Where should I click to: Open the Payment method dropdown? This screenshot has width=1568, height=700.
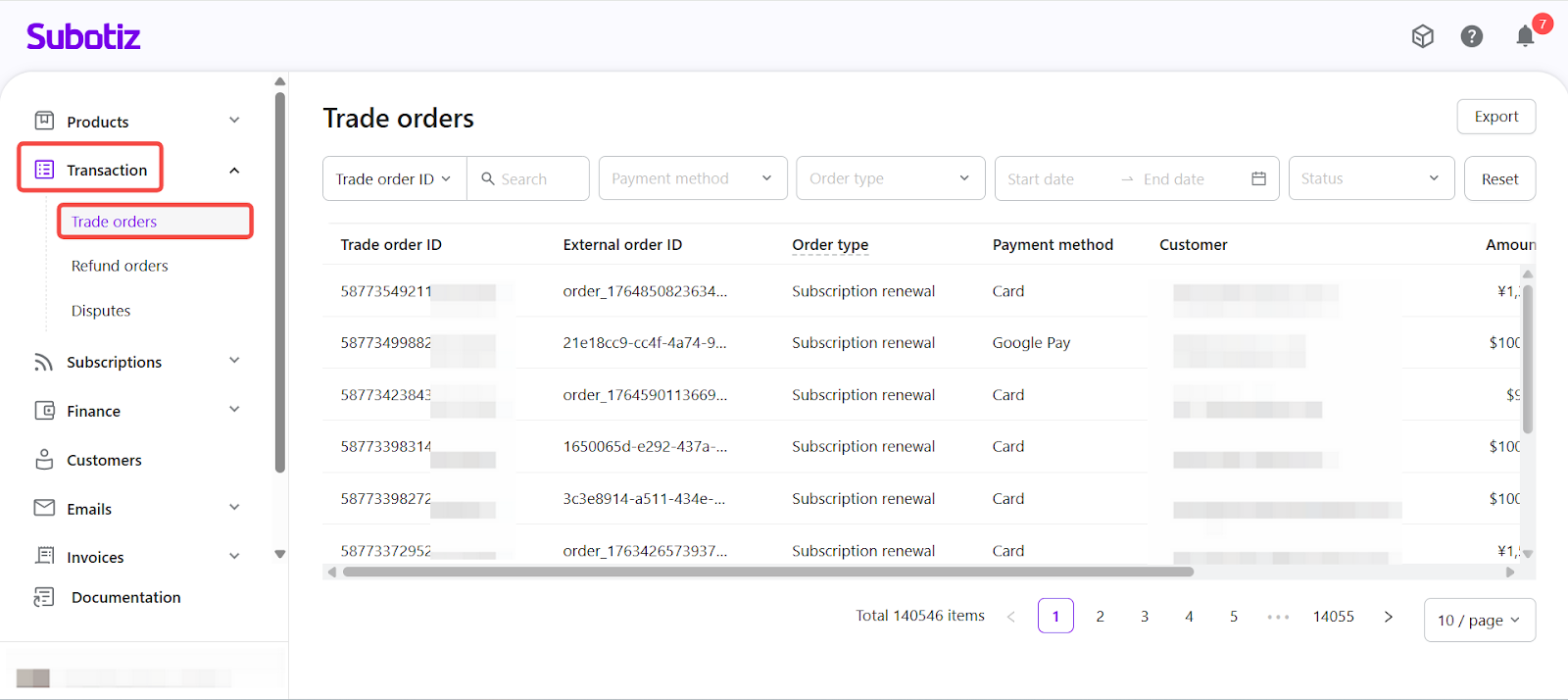692,178
